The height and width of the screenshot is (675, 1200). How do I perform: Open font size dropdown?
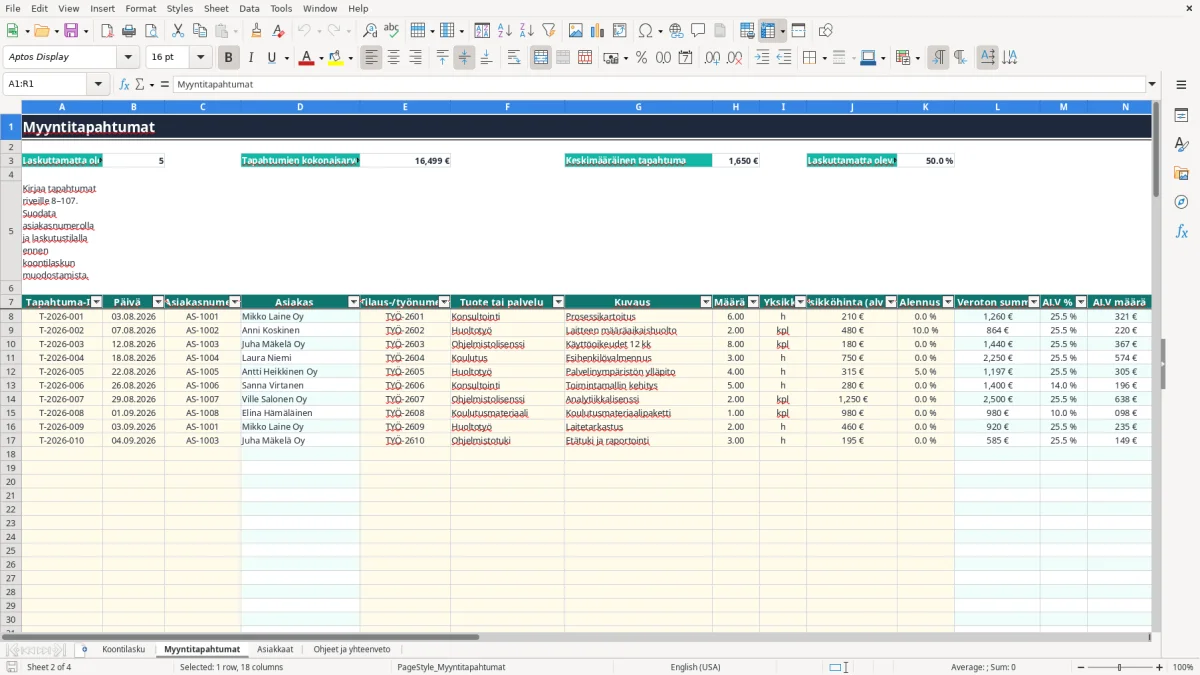[x=201, y=57]
